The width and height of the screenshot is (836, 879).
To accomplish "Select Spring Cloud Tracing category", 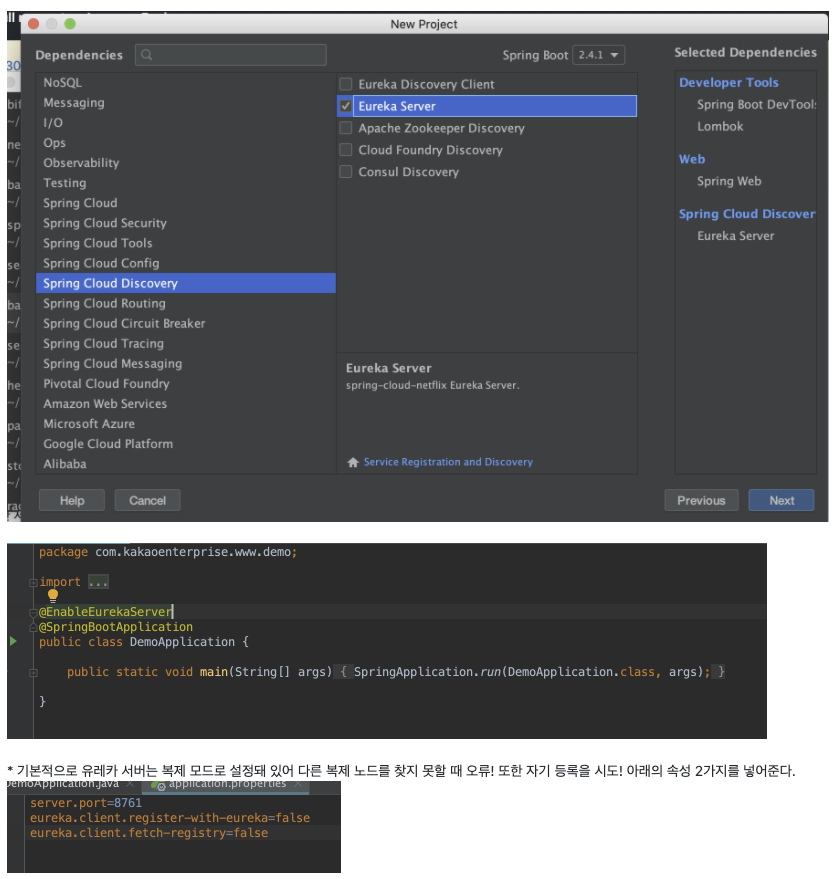I will (x=186, y=344).
